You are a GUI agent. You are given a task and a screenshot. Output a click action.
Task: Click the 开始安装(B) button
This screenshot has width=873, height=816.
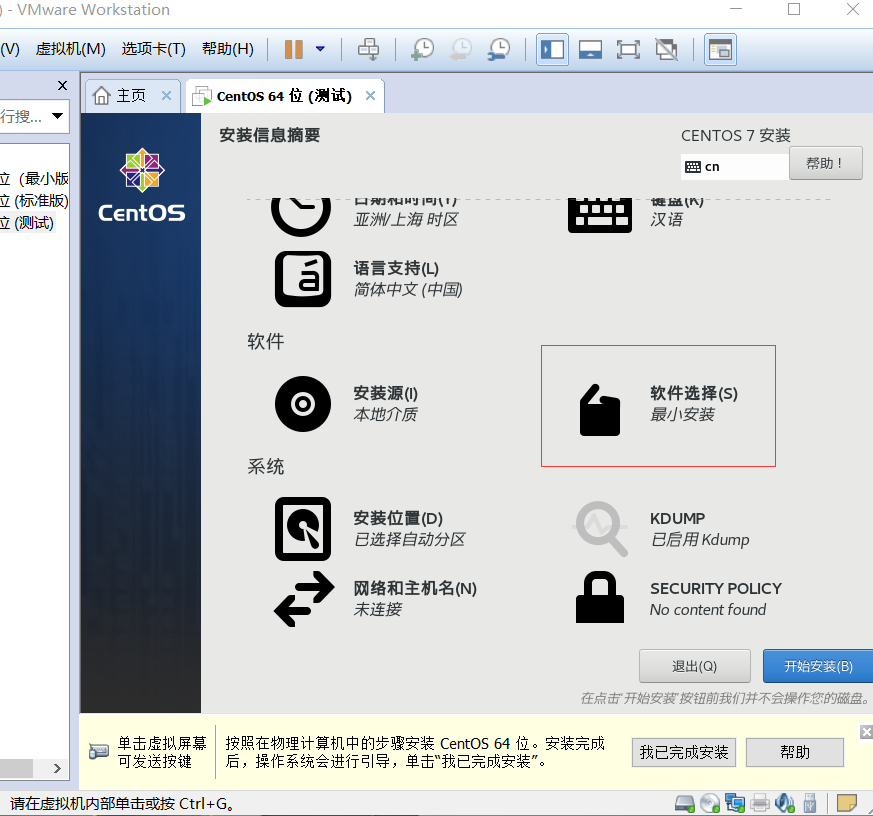tap(818, 666)
